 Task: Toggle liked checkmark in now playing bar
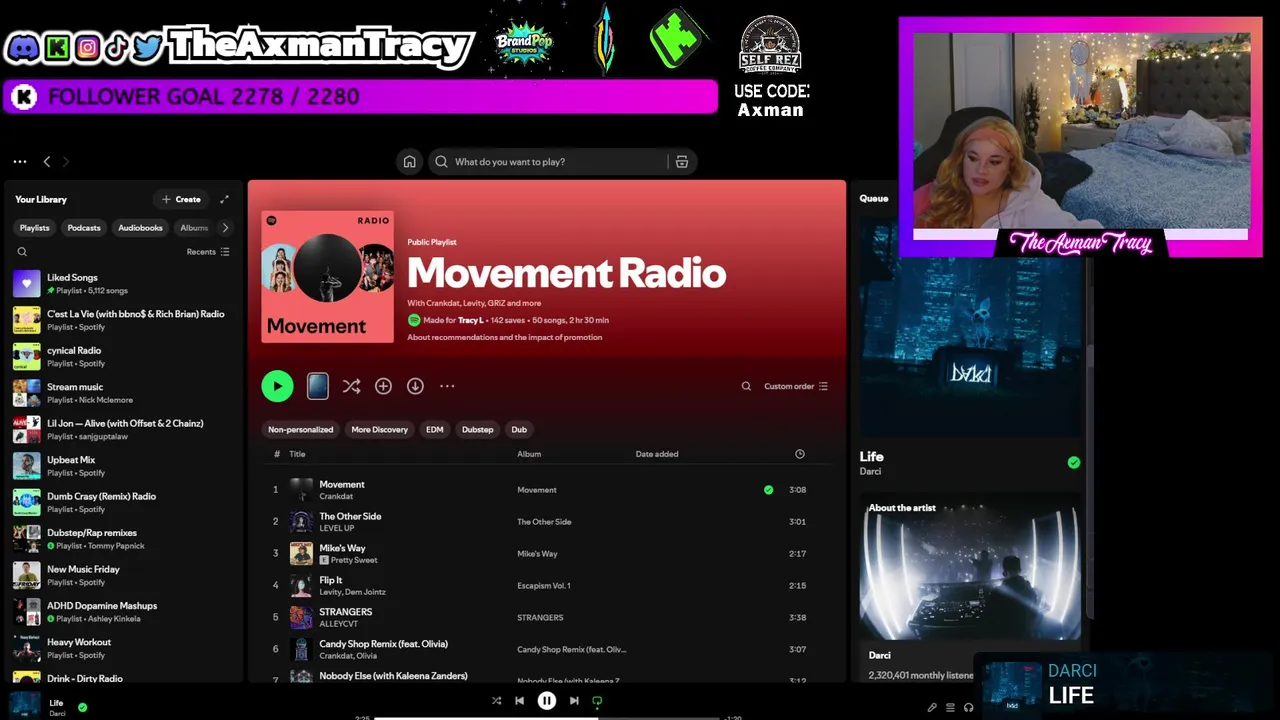pos(82,707)
